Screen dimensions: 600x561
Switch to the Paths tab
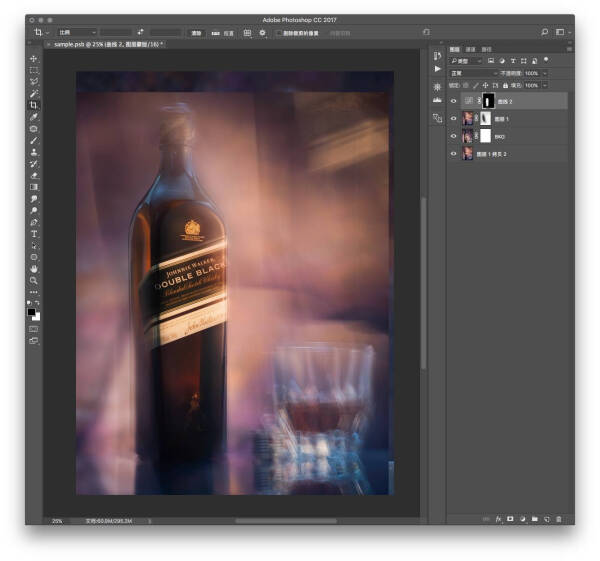tap(486, 49)
